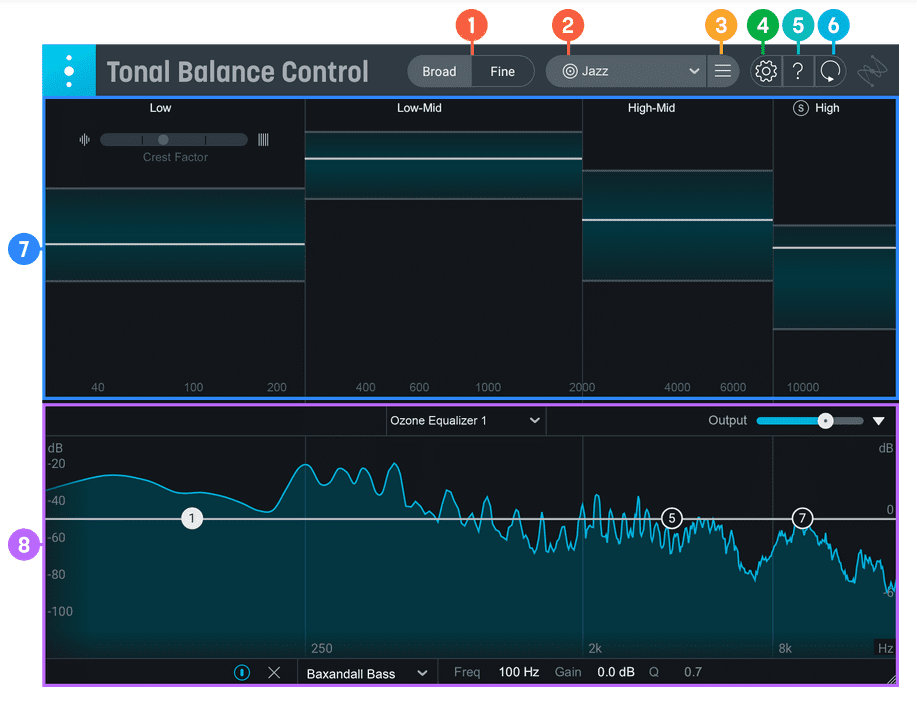Screen dimensions: 917x701
Task: Edit the Q value 0.7
Action: point(693,672)
